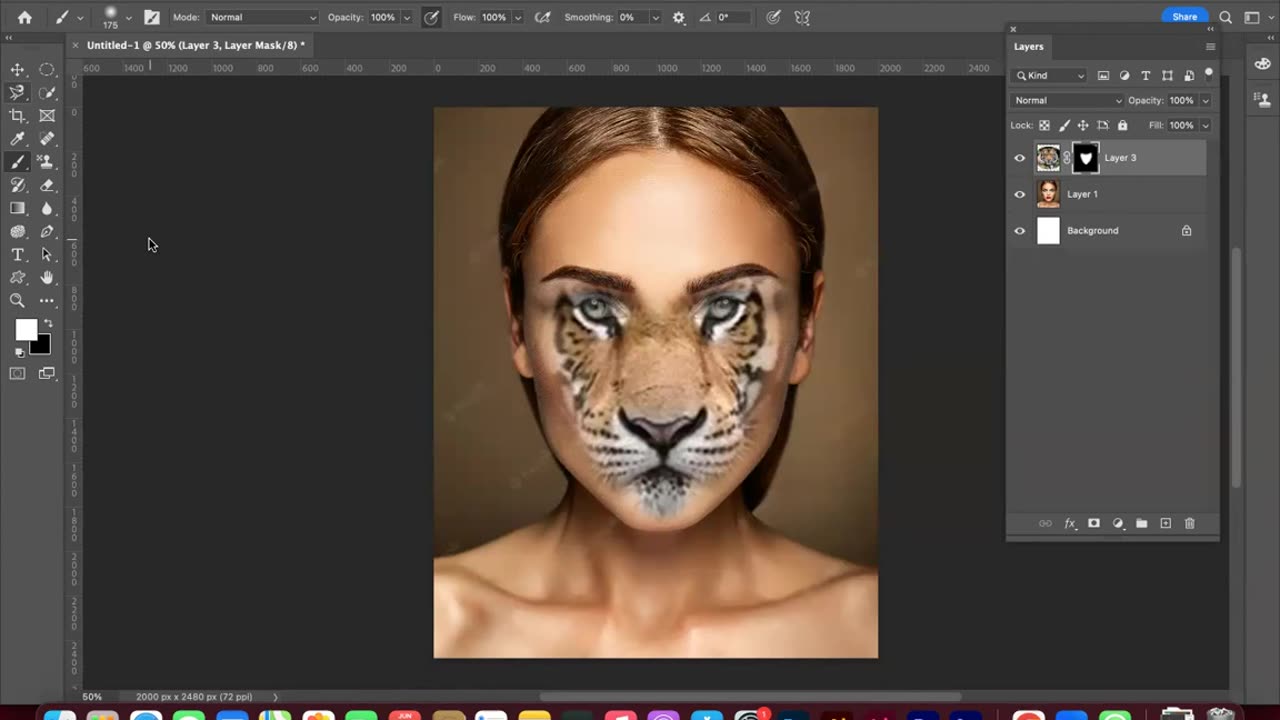Open smoothing options gear icon

pos(679,17)
